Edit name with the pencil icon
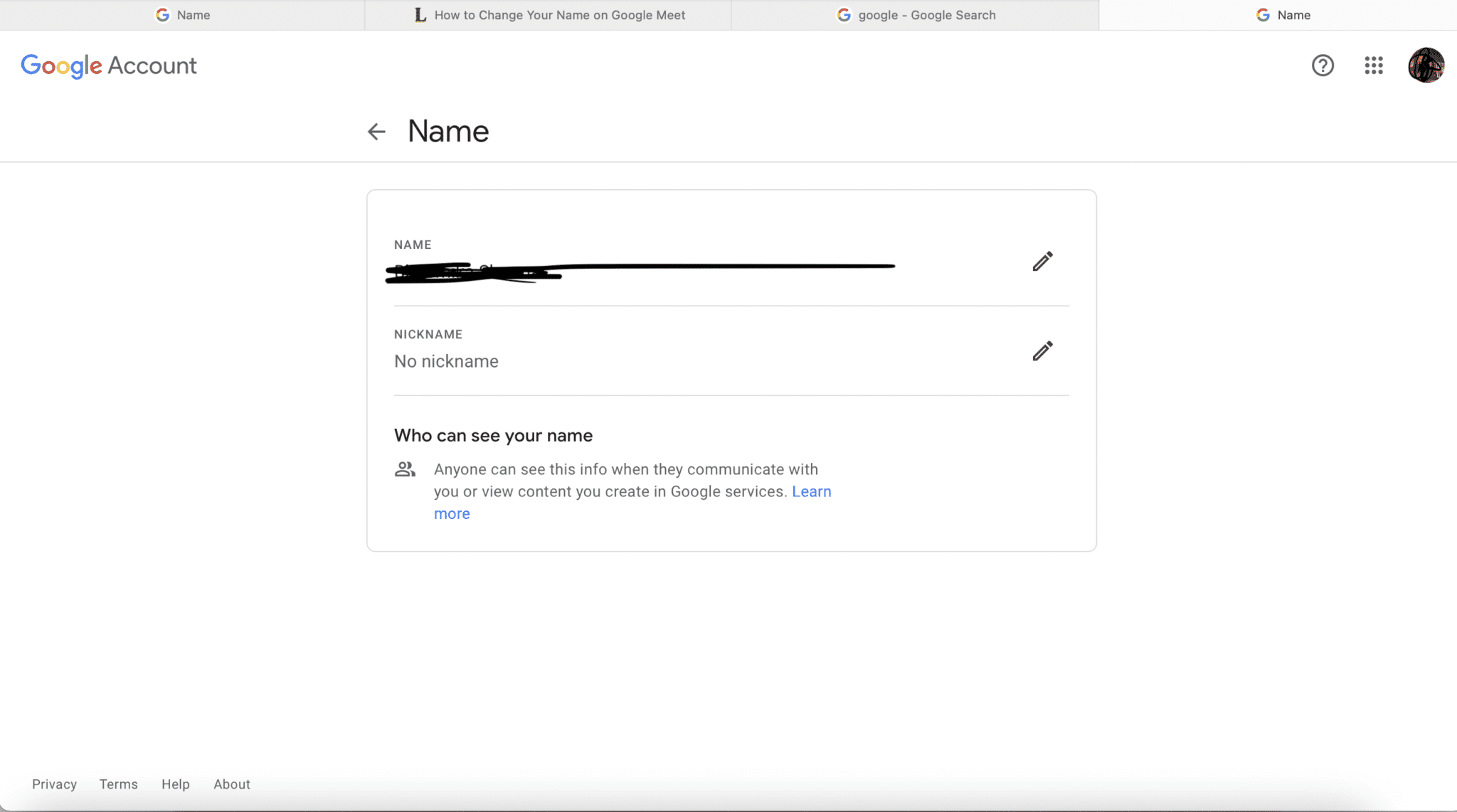 pyautogui.click(x=1042, y=262)
